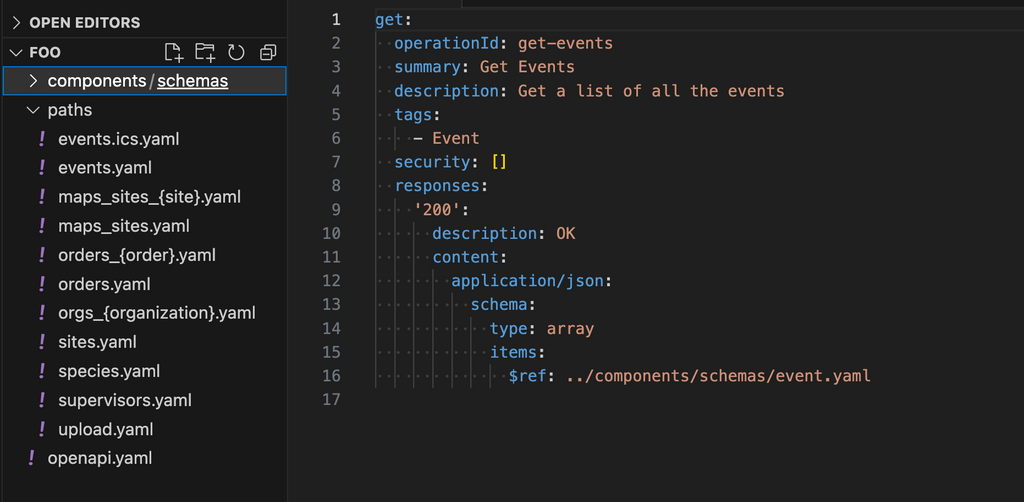
Task: Click the 'schema' key on line 13
Action: [x=498, y=304]
